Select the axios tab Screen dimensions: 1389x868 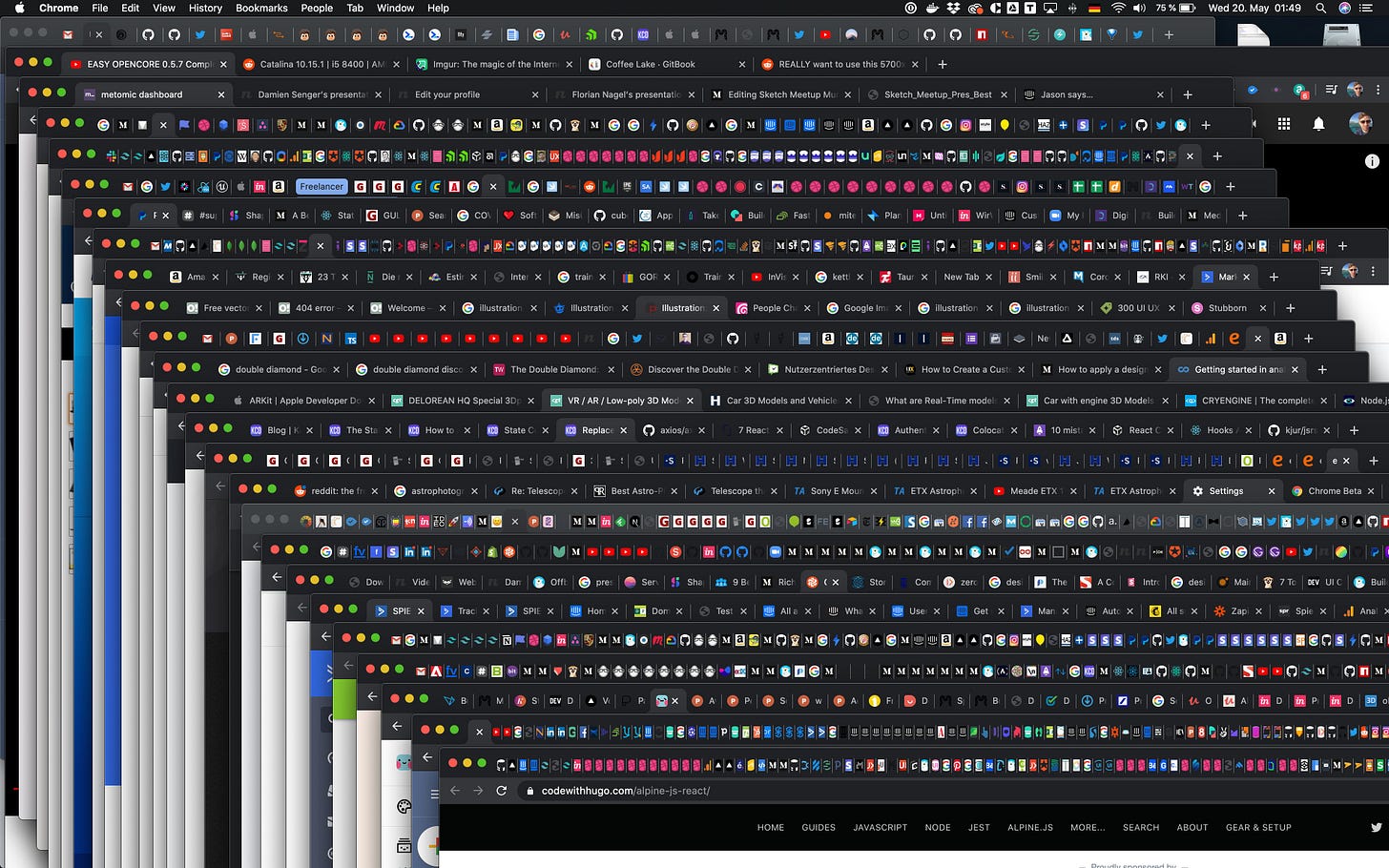[672, 430]
